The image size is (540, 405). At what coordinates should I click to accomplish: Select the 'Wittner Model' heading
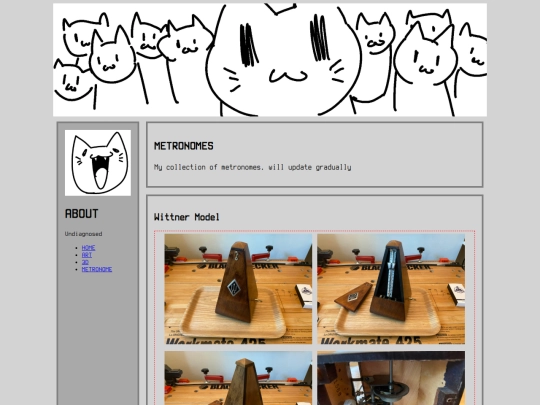click(x=187, y=217)
